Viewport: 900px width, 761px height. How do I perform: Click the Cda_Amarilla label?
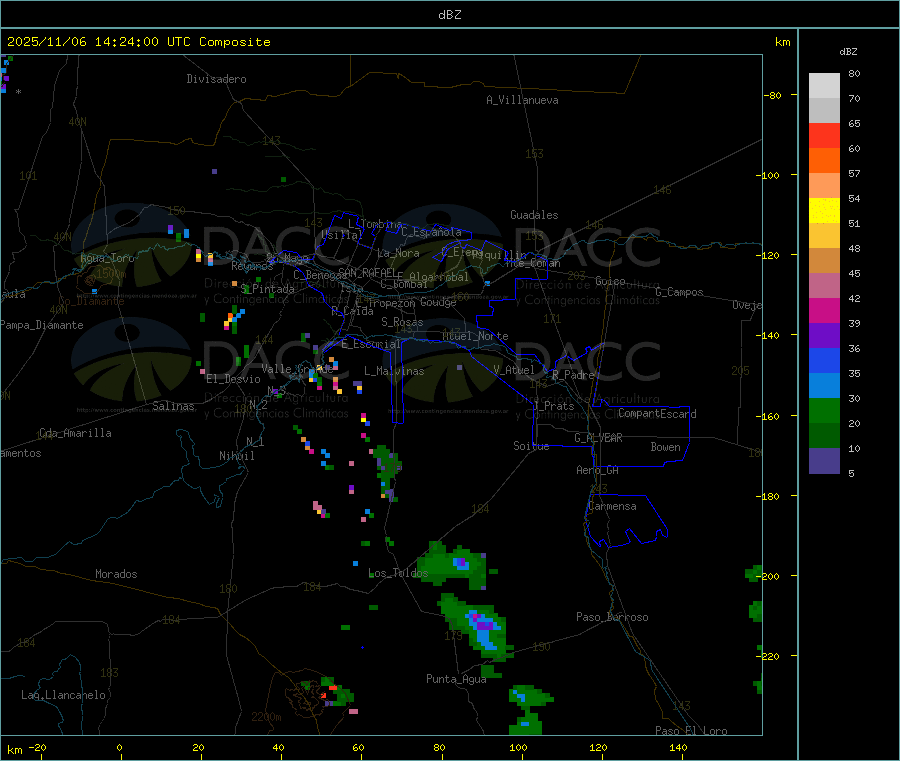[75, 433]
